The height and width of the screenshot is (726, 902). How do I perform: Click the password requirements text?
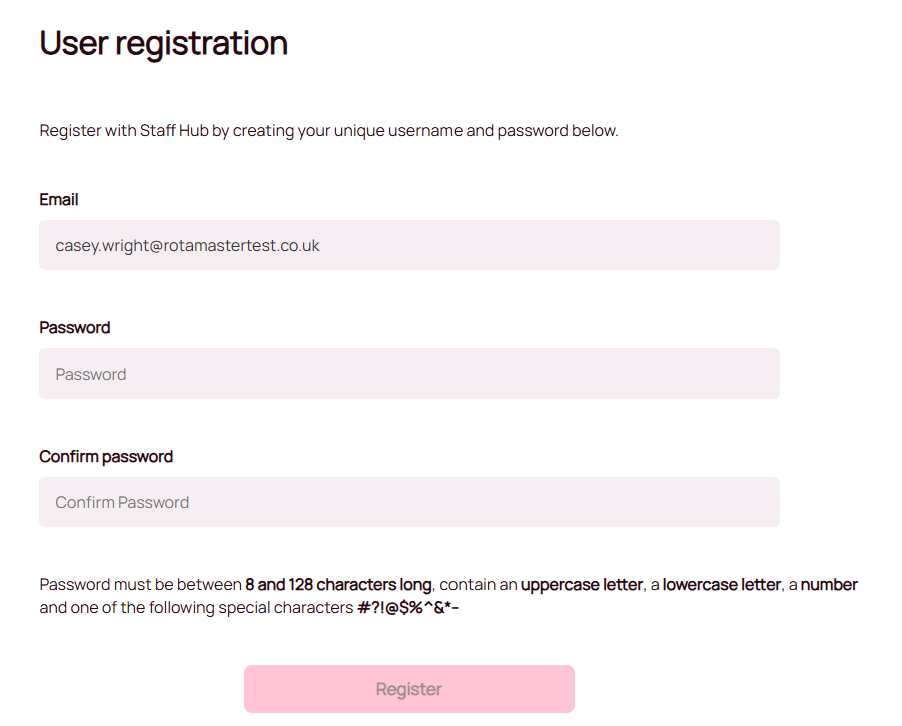pyautogui.click(x=448, y=594)
